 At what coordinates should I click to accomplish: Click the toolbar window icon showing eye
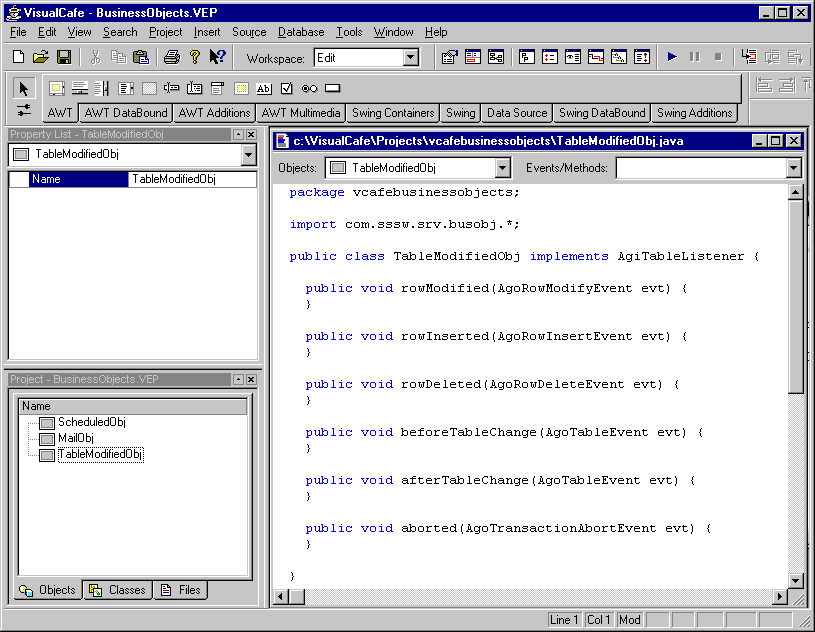(x=573, y=57)
